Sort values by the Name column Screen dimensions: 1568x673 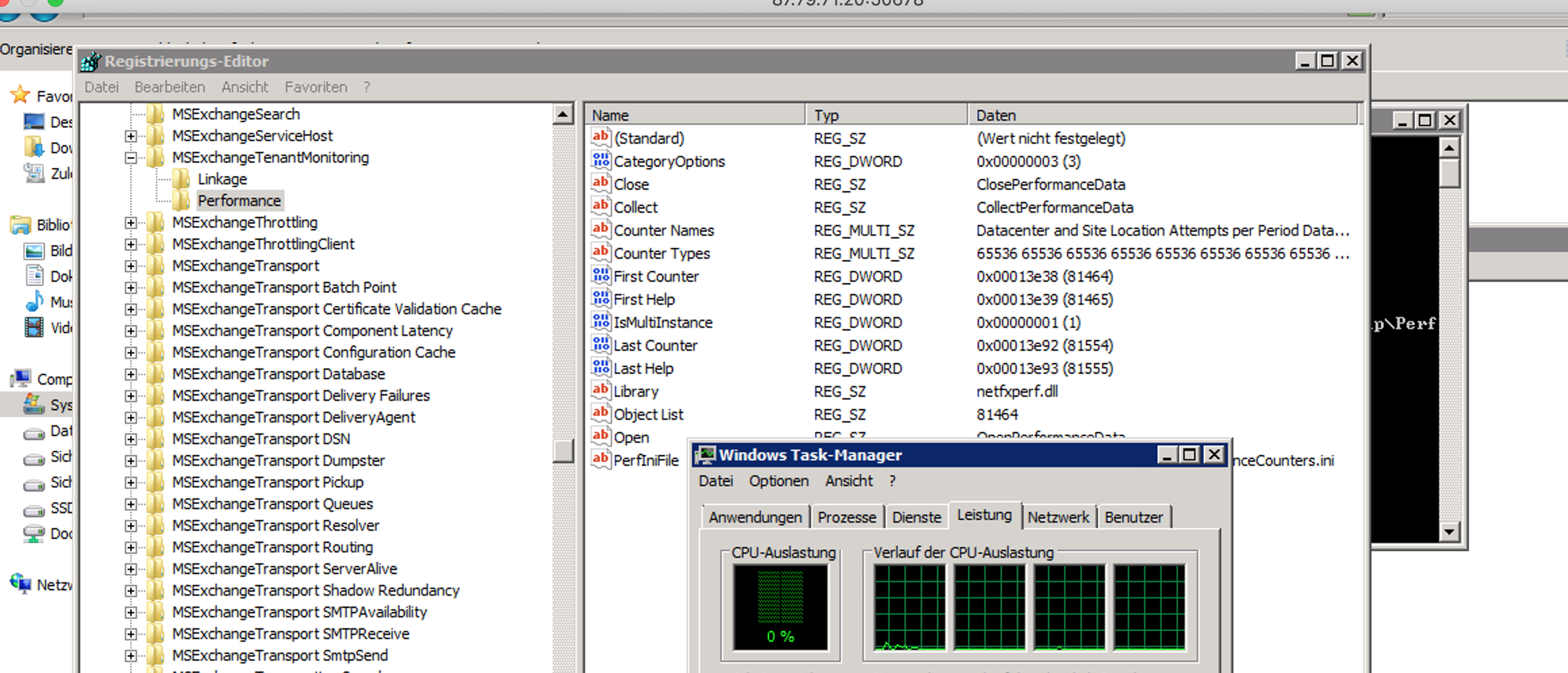[x=695, y=115]
